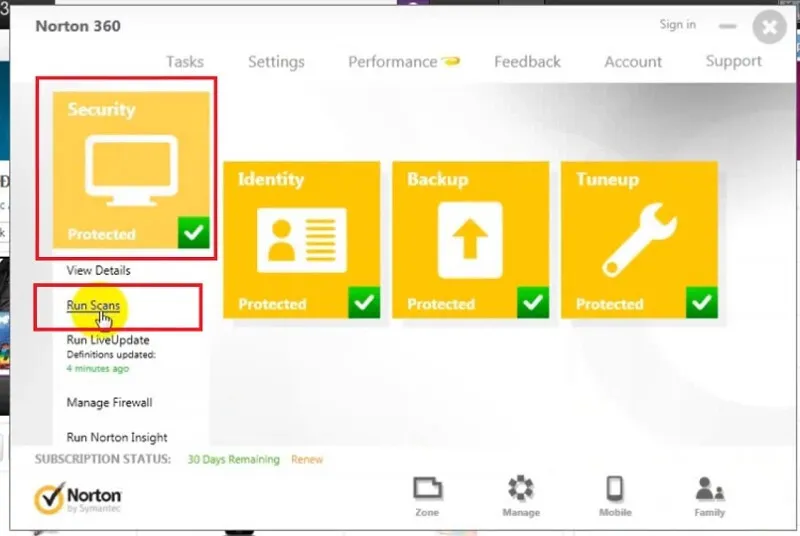The width and height of the screenshot is (800, 536).
Task: Click the View Details link
Action: point(98,270)
